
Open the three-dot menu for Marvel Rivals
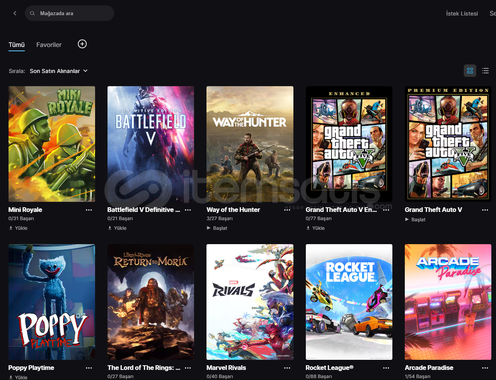tap(287, 368)
